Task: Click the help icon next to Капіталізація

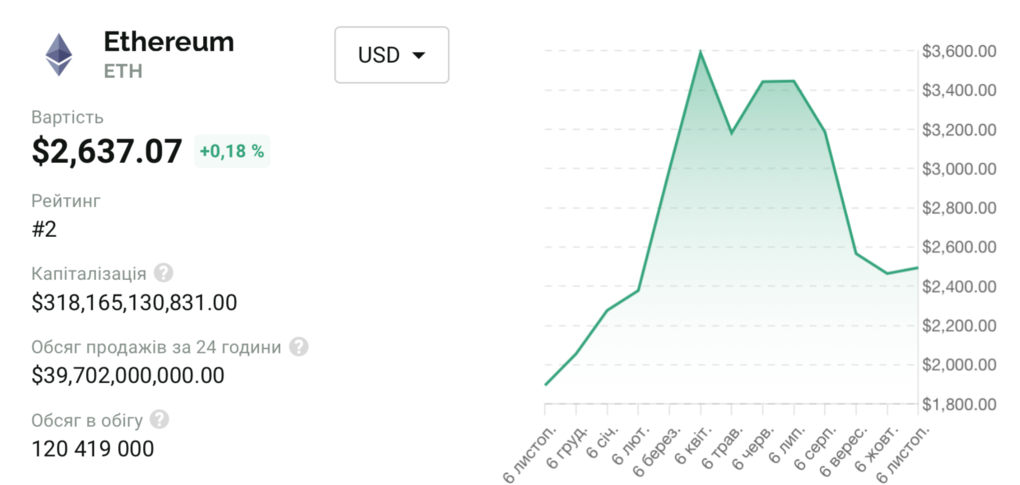Action: [x=163, y=273]
